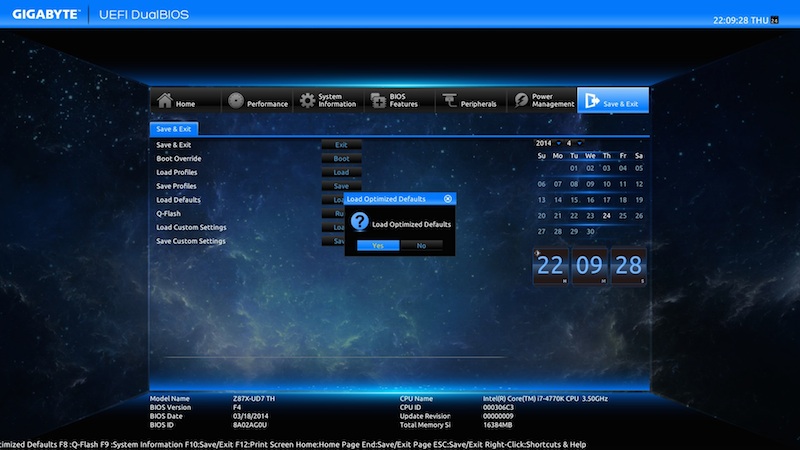Viewport: 800px width, 450px height.
Task: Click the Save & Exit door icon
Action: (x=592, y=101)
